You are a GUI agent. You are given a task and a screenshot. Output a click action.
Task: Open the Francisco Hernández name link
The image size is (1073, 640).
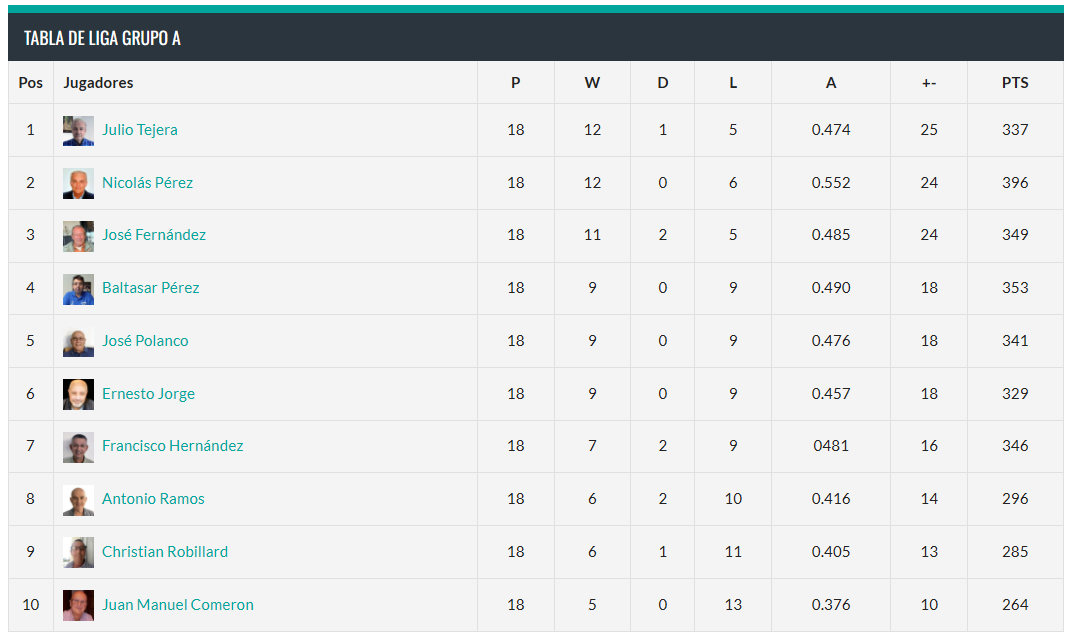click(x=172, y=446)
